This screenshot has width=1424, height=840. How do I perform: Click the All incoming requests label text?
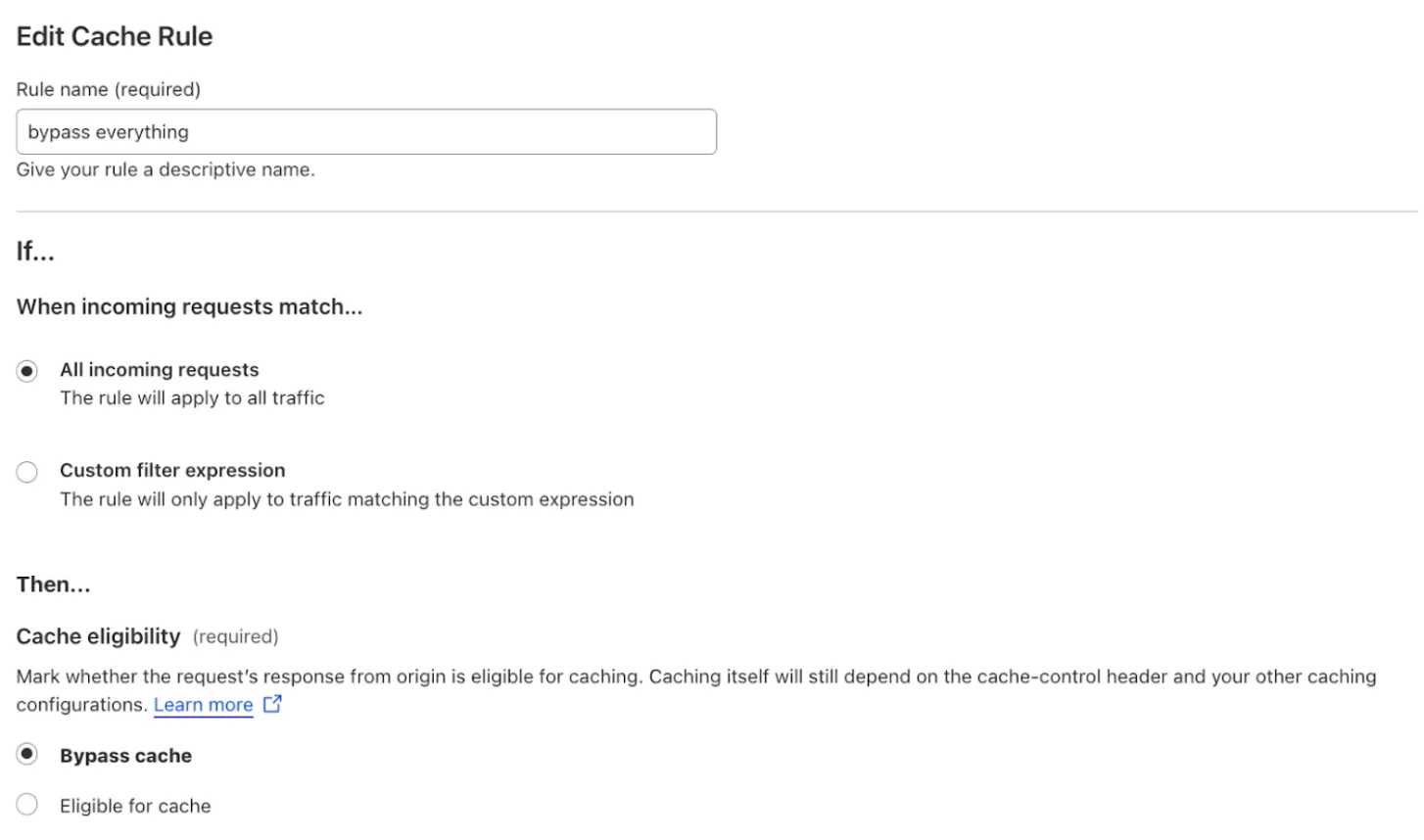click(159, 370)
